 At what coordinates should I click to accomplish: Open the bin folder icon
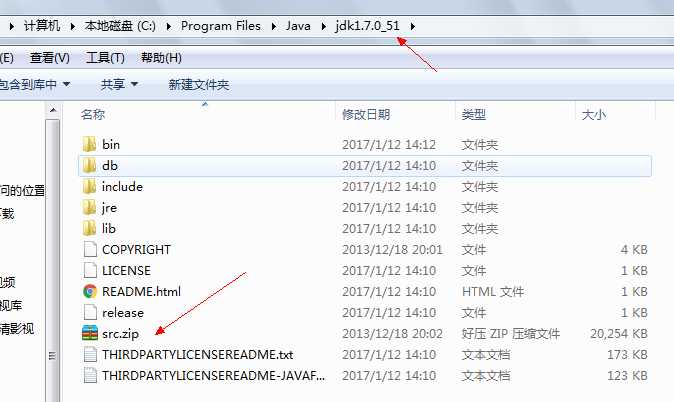pyautogui.click(x=89, y=144)
